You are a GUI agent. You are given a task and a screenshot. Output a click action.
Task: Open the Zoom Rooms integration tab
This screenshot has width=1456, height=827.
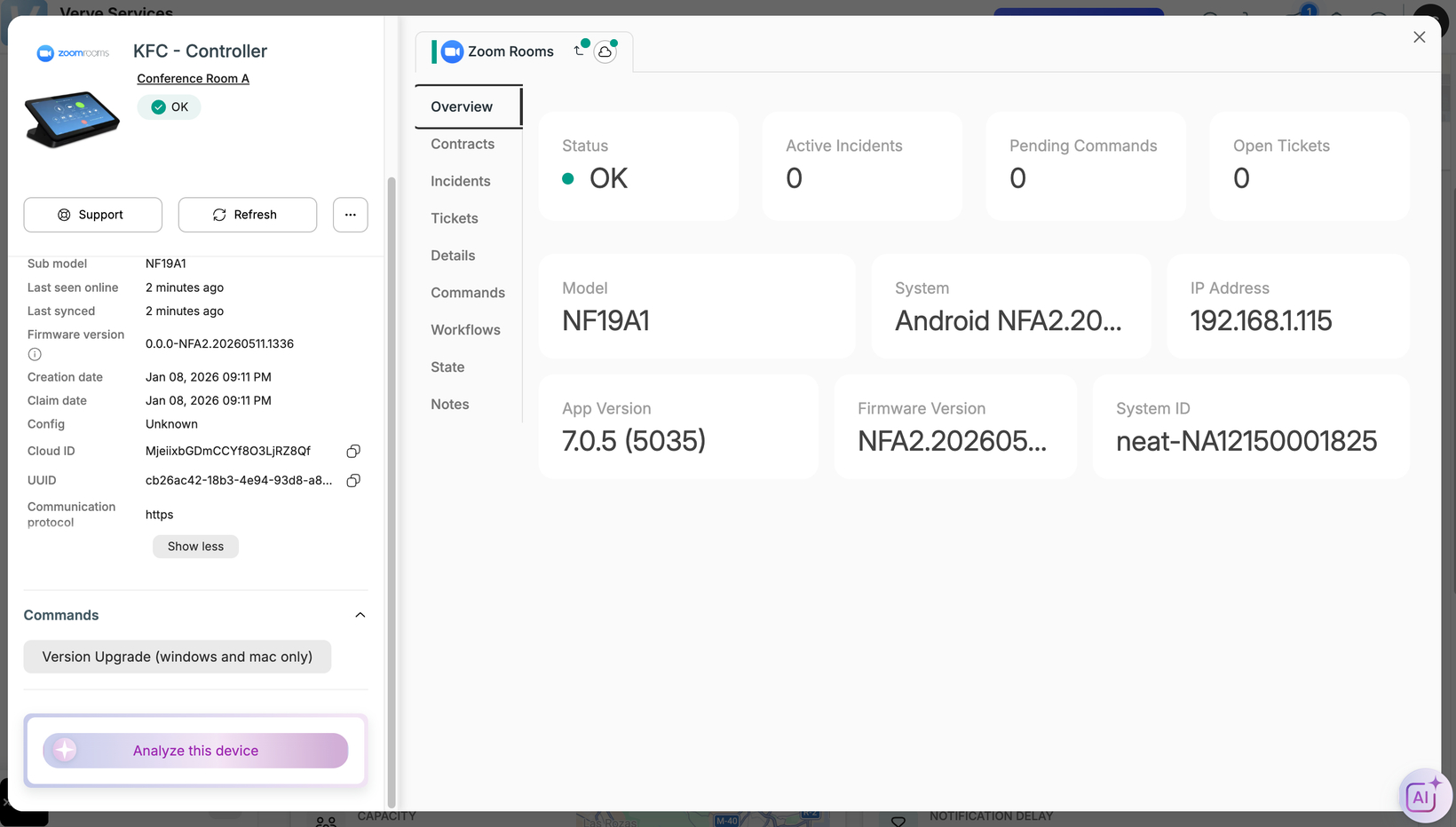pos(524,51)
